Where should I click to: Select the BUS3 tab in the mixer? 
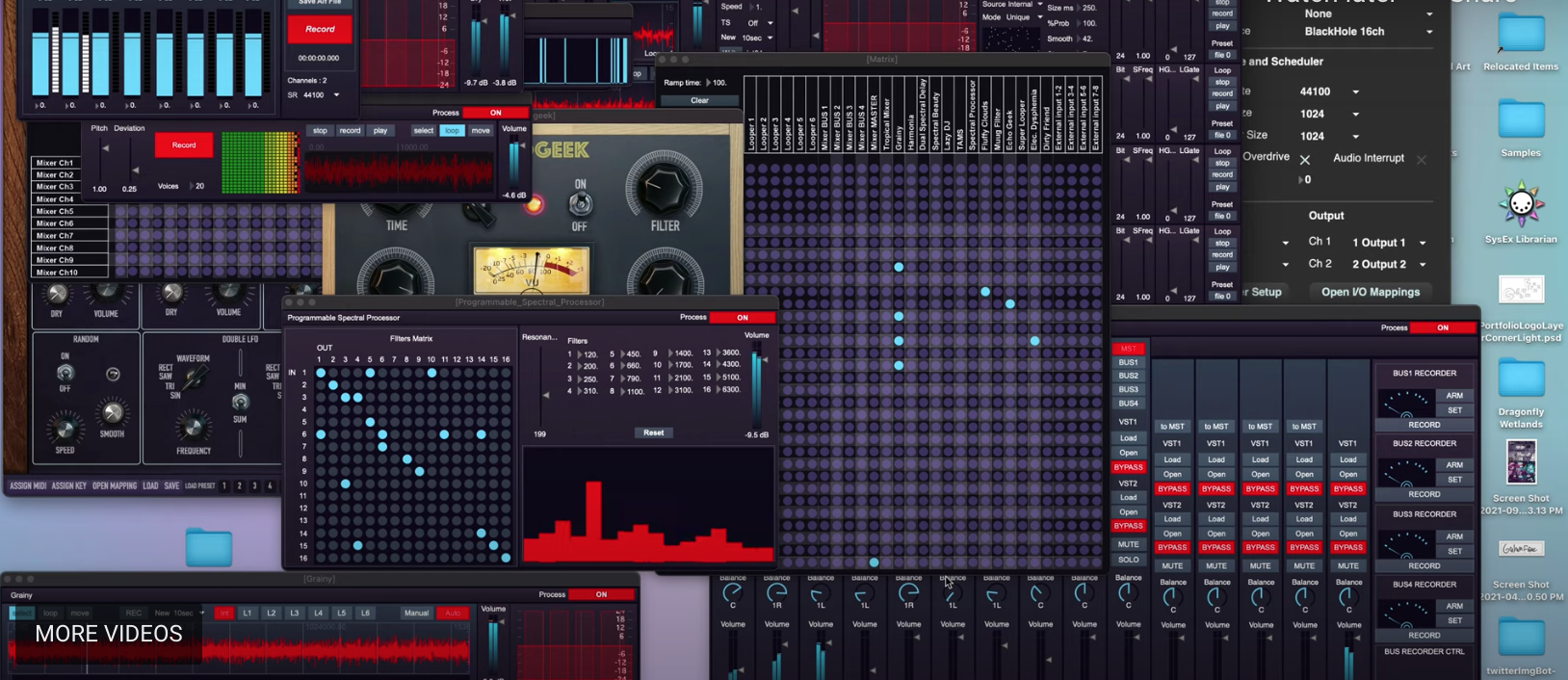(x=1129, y=389)
